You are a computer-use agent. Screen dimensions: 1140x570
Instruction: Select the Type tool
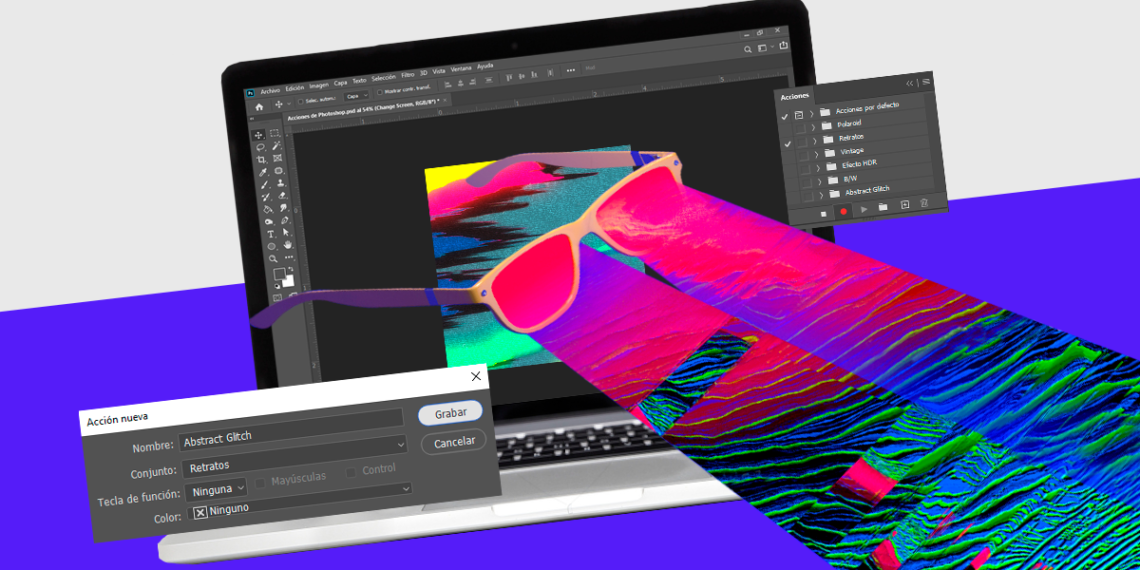270,234
